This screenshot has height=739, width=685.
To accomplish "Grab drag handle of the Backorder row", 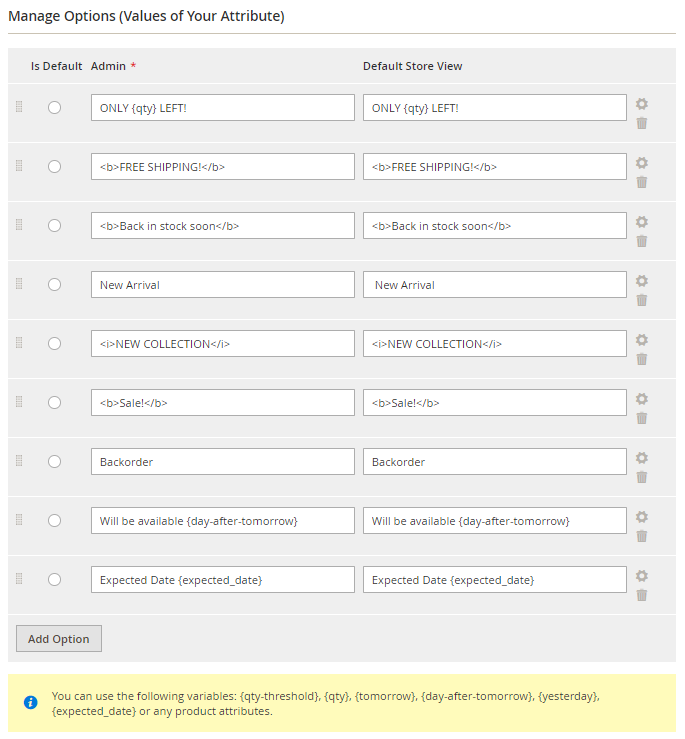I will pos(19,460).
